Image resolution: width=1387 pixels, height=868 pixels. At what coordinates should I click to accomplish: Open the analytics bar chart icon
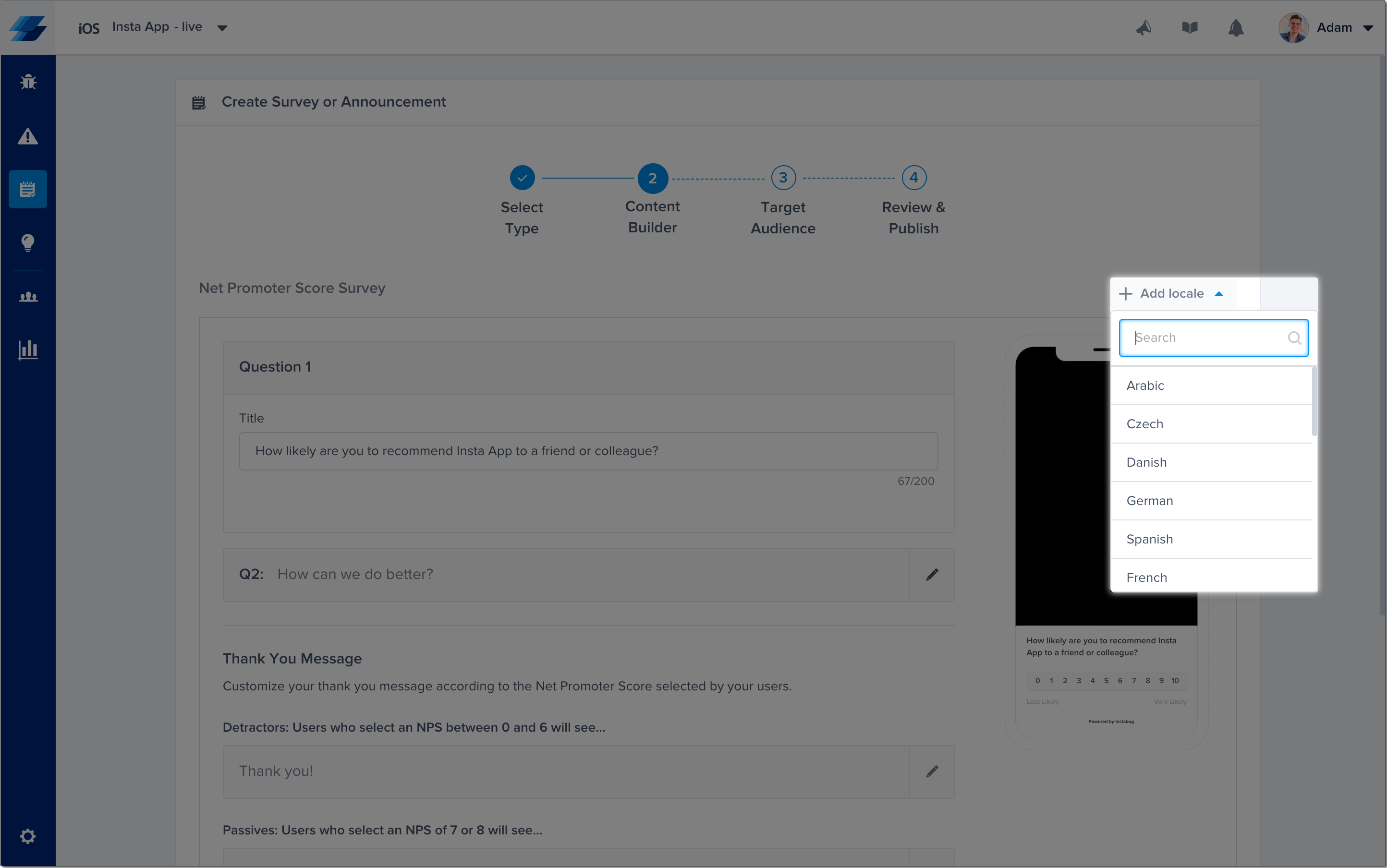[x=27, y=349]
